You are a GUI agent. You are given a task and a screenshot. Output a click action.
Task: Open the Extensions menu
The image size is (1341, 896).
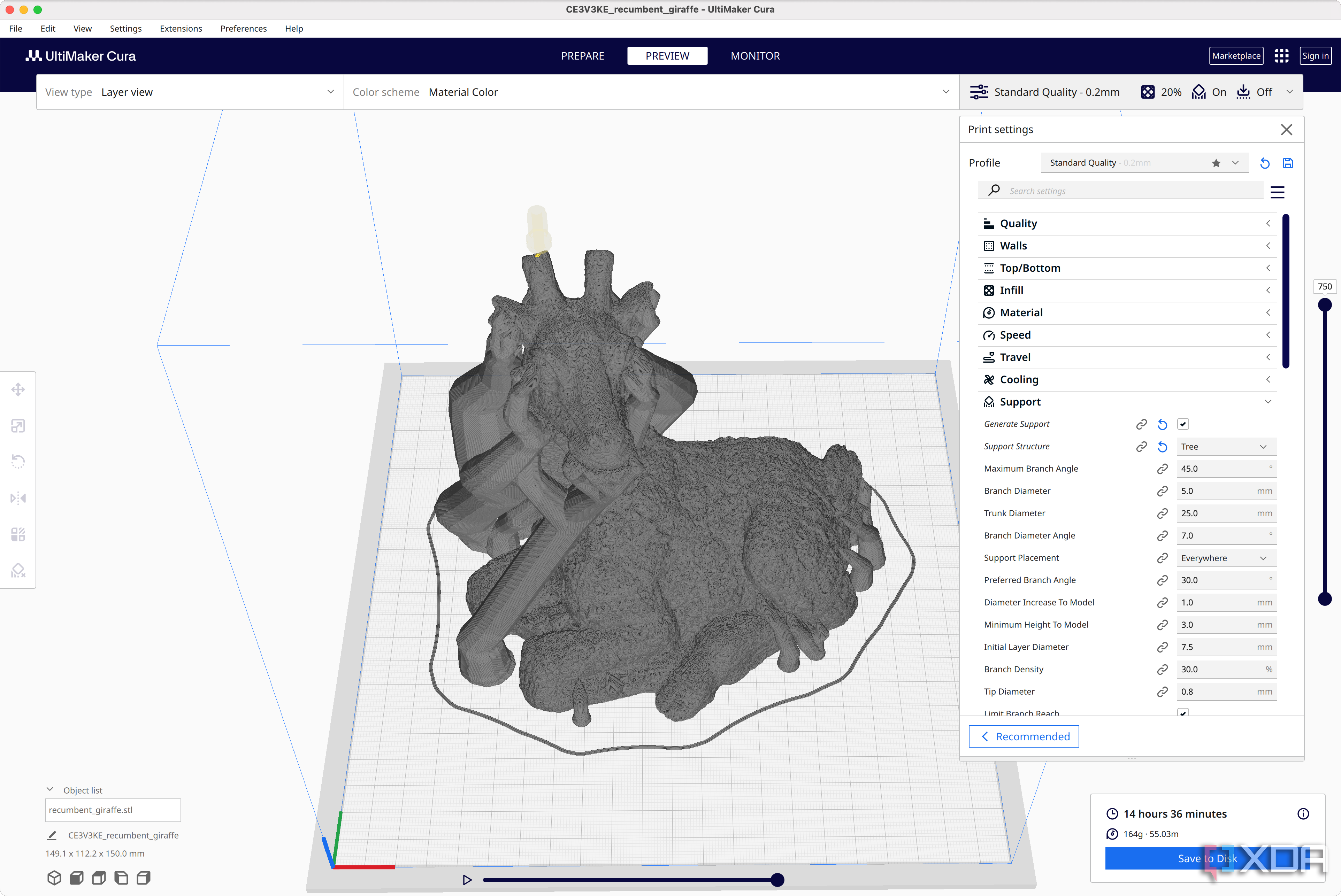[x=181, y=29]
